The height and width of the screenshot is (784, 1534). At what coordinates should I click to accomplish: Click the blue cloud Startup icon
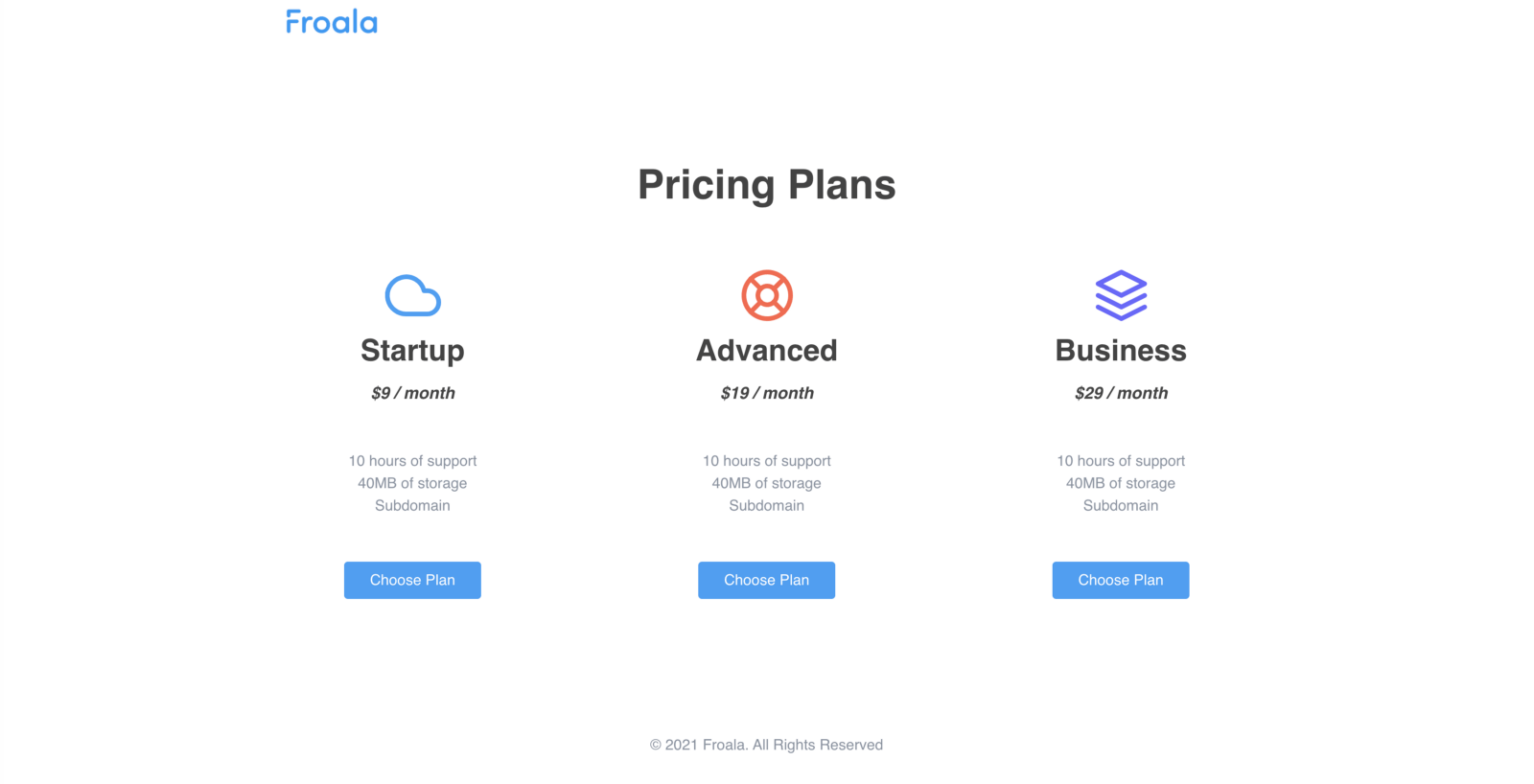point(413,295)
